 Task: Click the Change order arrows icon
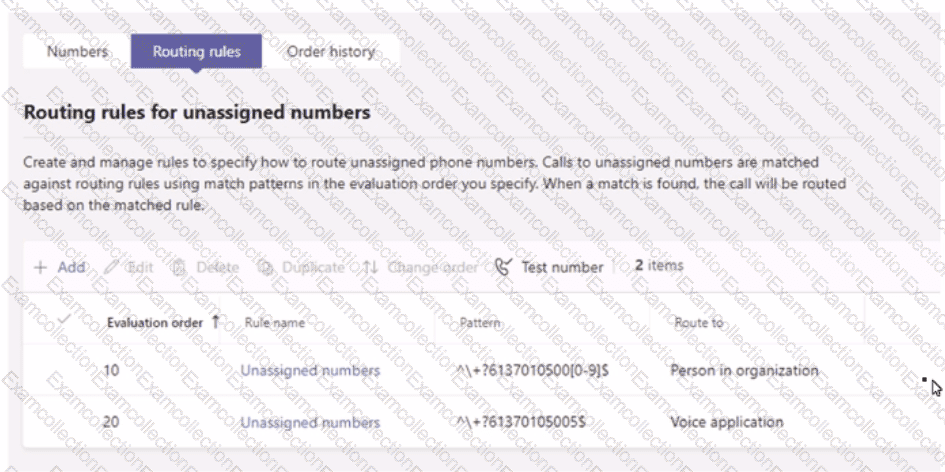pyautogui.click(x=370, y=268)
